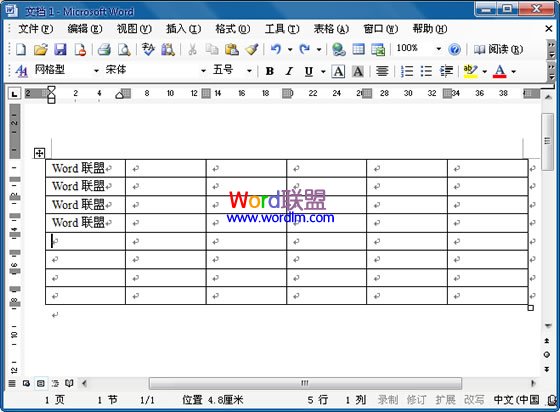The width and height of the screenshot is (560, 412).
Task: Click the Permission icon in toolbar
Action: coord(80,49)
